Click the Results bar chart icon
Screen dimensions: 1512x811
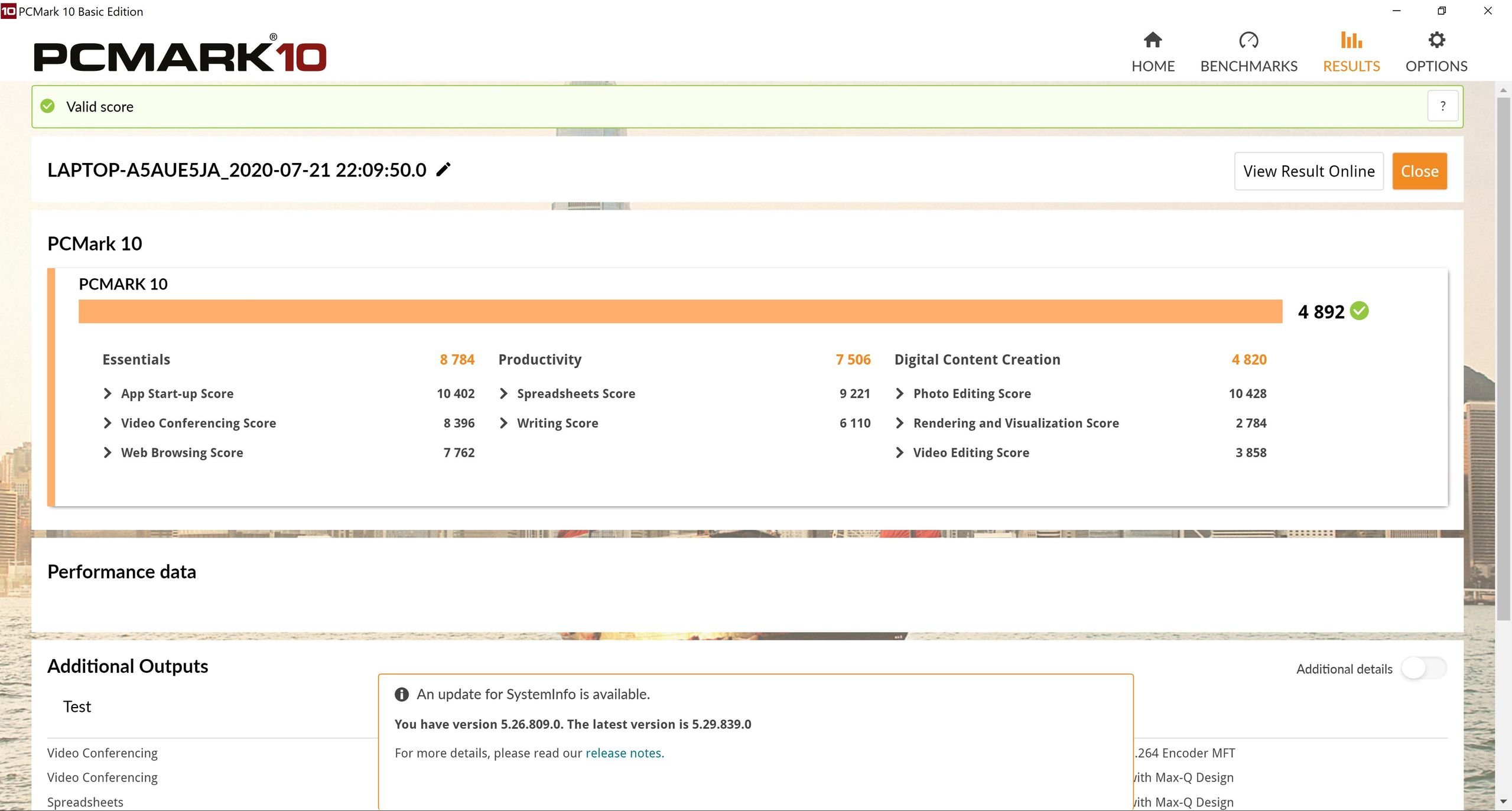[1351, 40]
